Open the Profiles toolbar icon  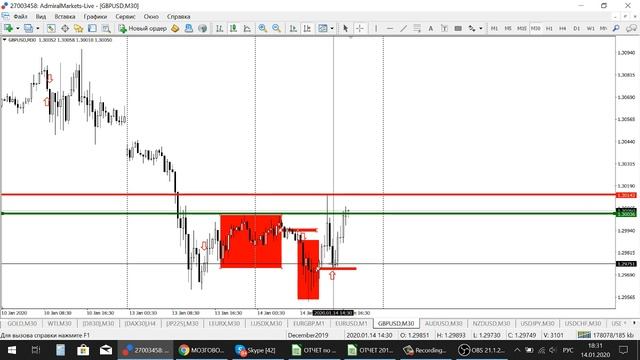[28, 28]
